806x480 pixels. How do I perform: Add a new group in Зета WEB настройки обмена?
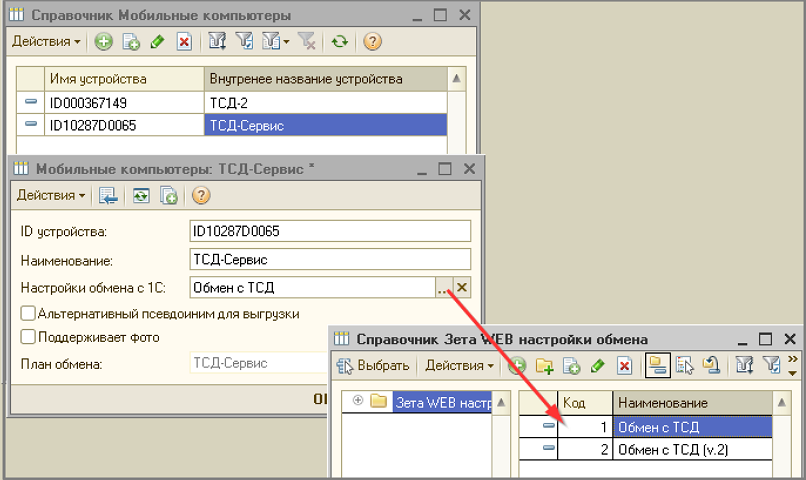pyautogui.click(x=544, y=366)
